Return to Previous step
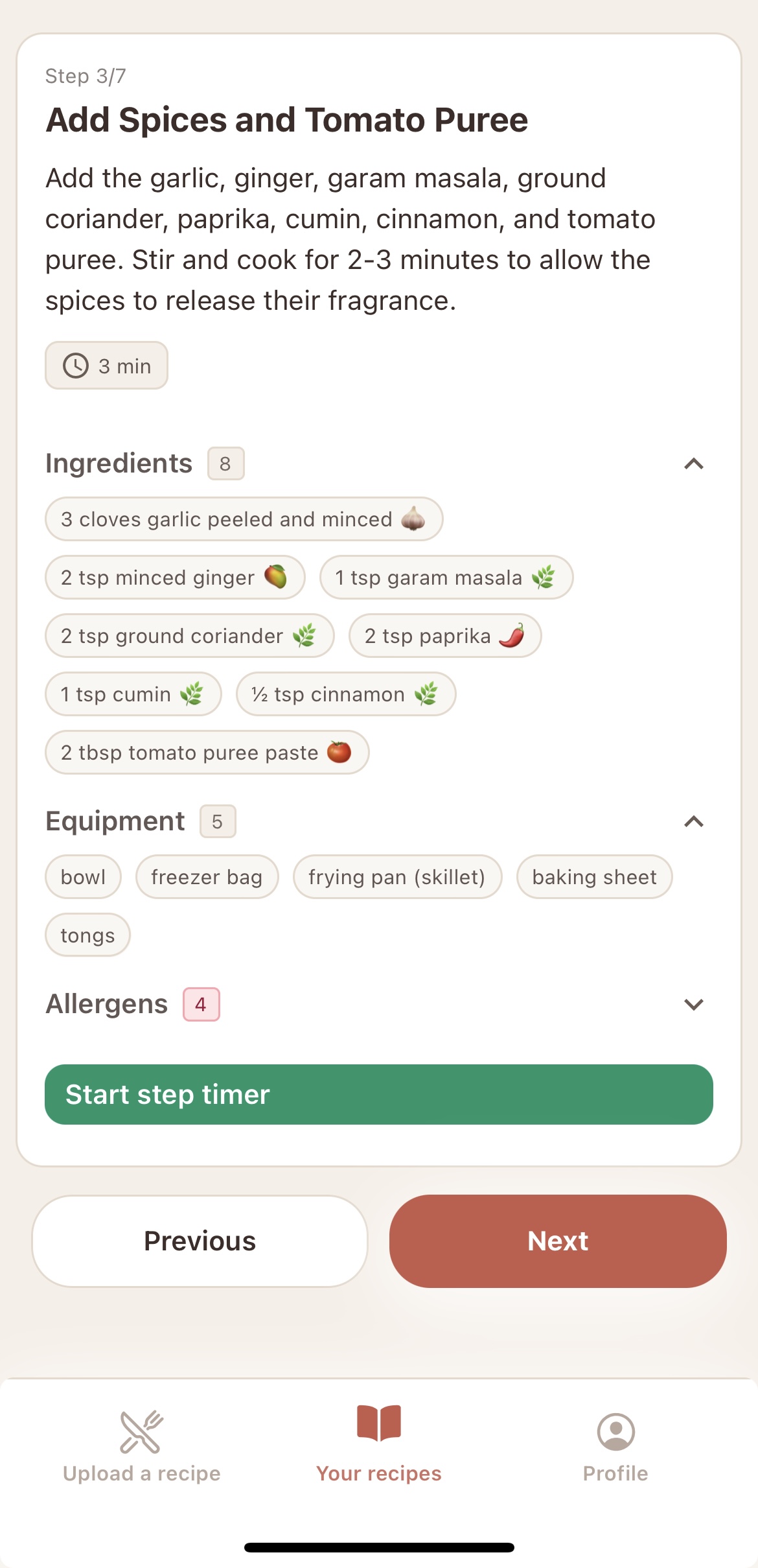The width and height of the screenshot is (758, 1568). pos(200,1240)
